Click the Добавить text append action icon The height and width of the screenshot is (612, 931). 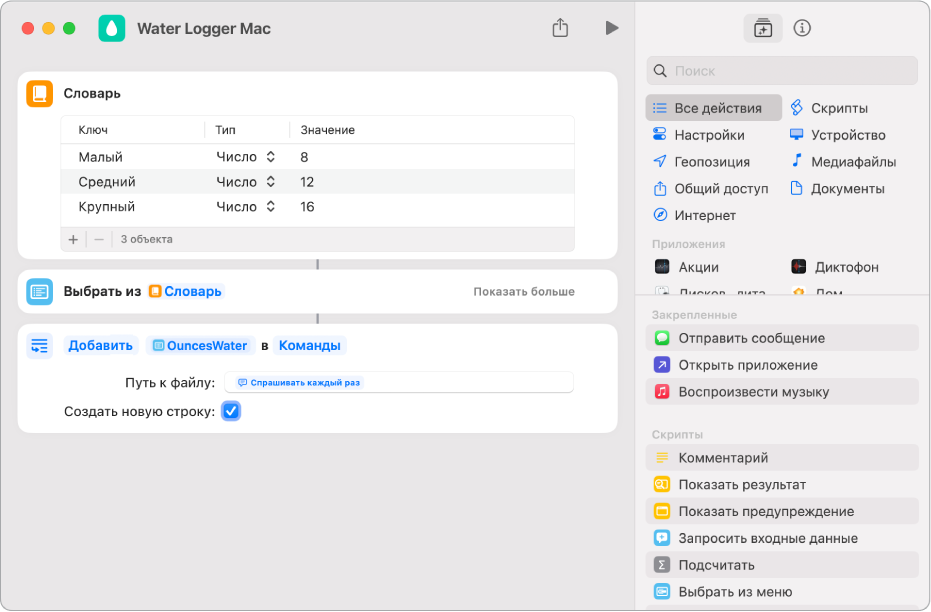[x=40, y=345]
